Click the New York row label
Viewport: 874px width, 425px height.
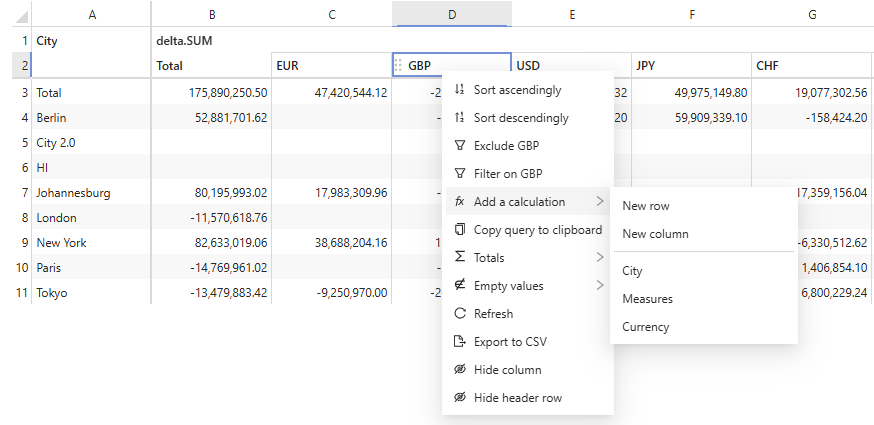(62, 243)
